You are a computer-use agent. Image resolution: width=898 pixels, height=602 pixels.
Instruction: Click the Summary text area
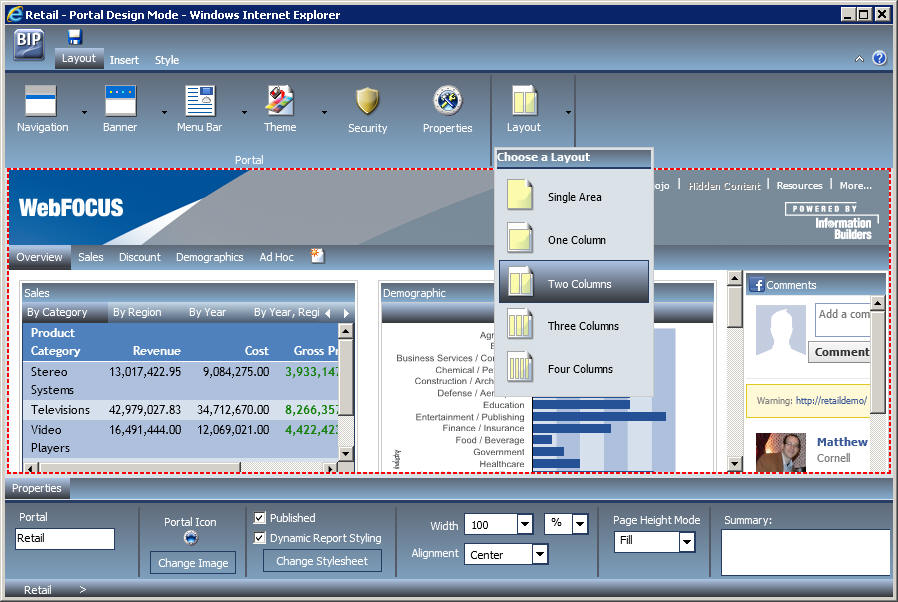tap(805, 552)
